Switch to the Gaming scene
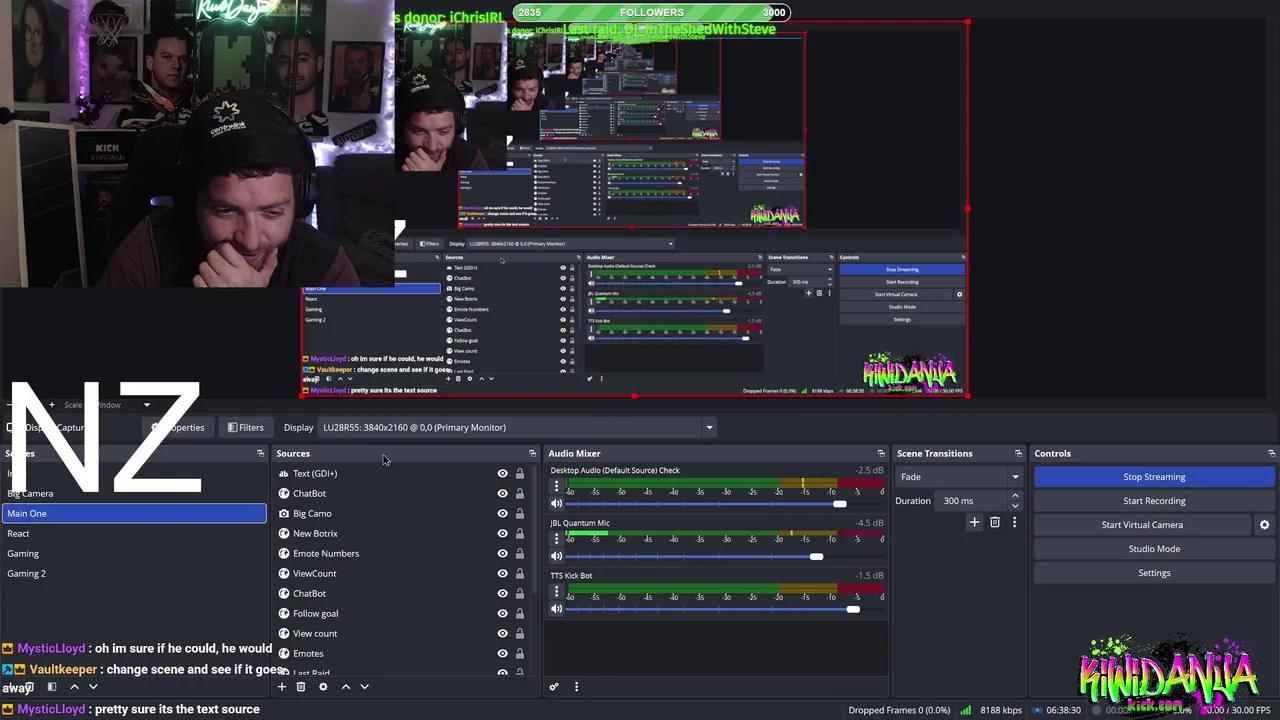This screenshot has height=720, width=1280. coord(134,554)
